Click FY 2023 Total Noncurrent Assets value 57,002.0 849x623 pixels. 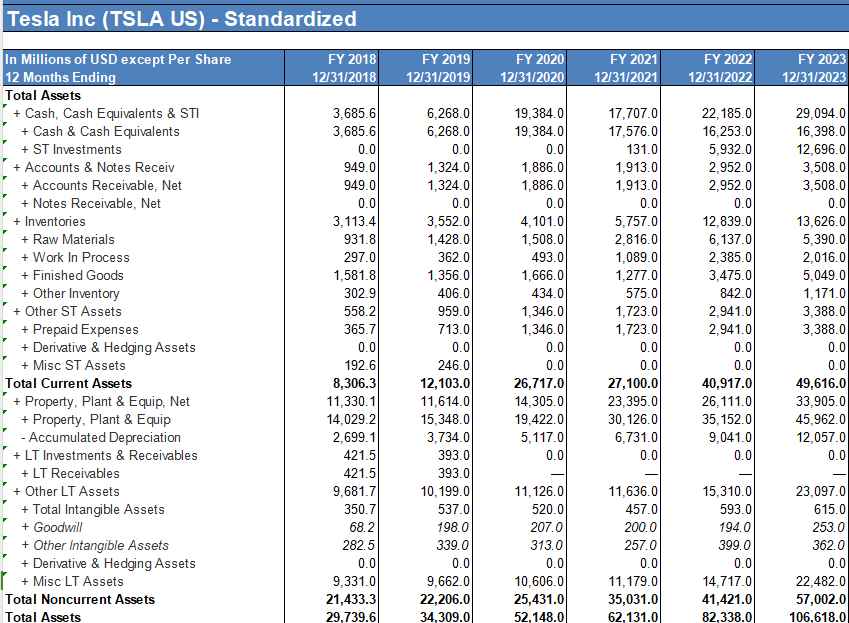tap(821, 600)
